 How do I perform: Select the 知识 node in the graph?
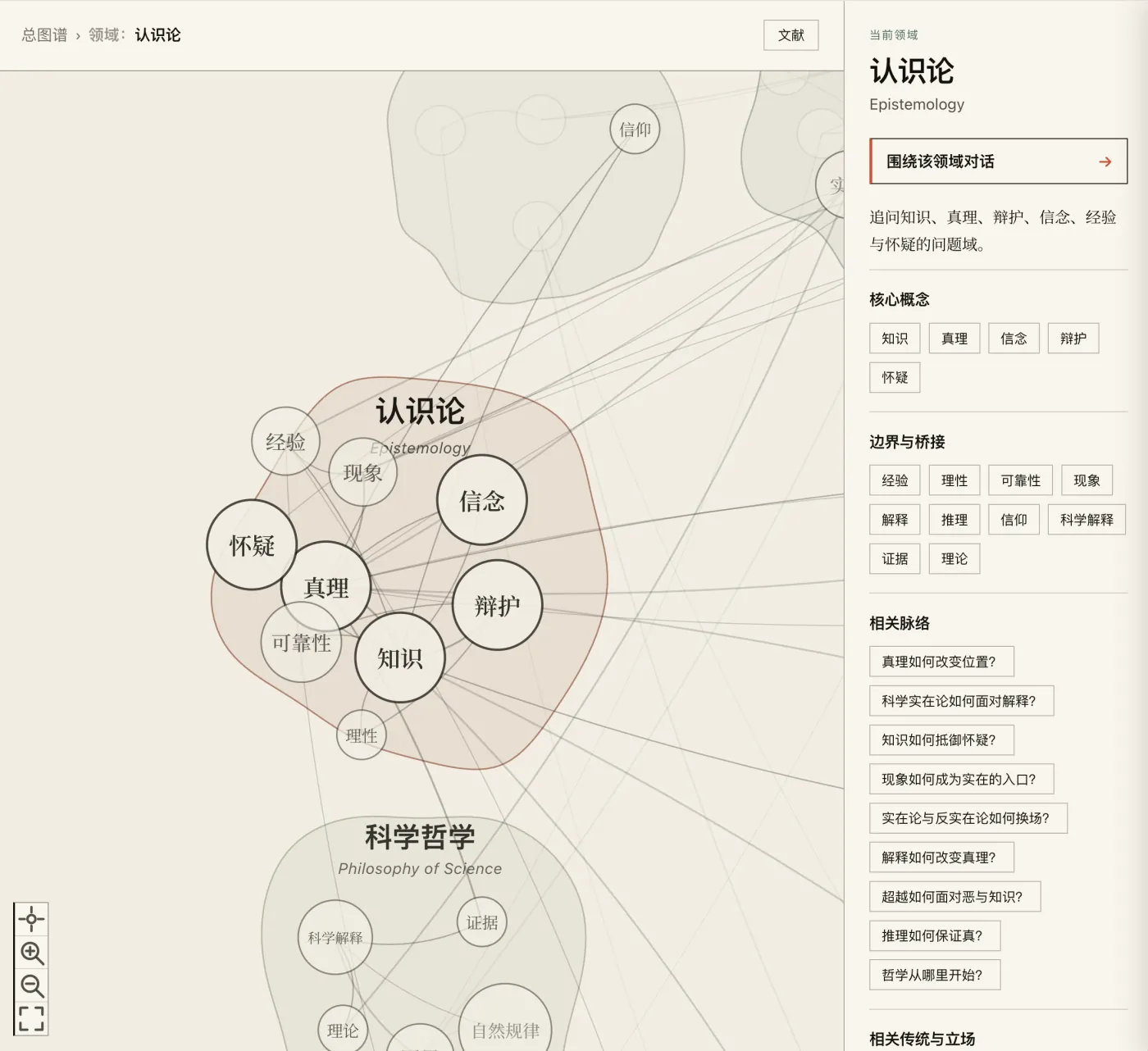click(x=400, y=657)
